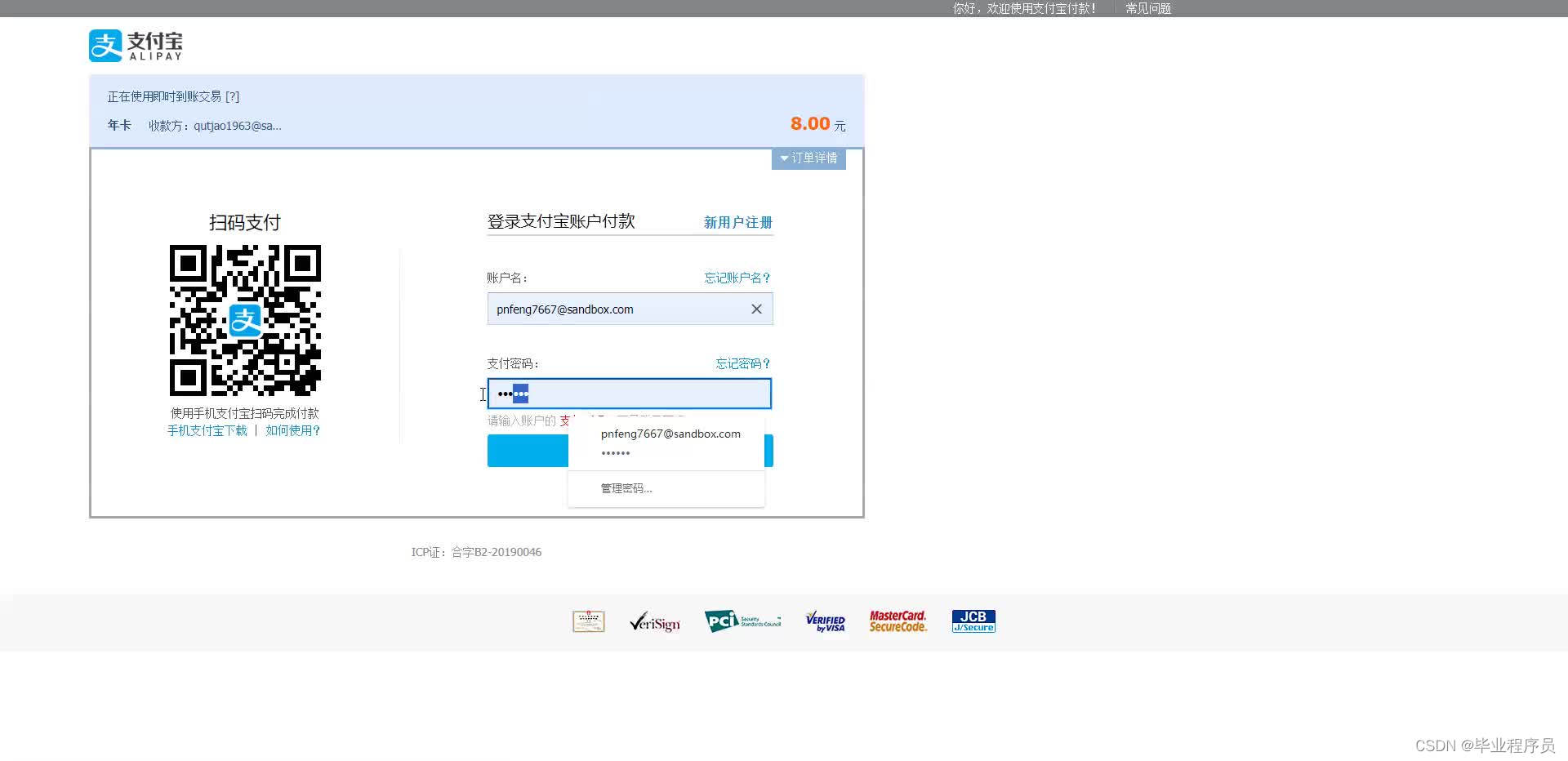The width and height of the screenshot is (1568, 761).
Task: Click the ICP证 合字B2-20190046 text
Action: pos(476,552)
